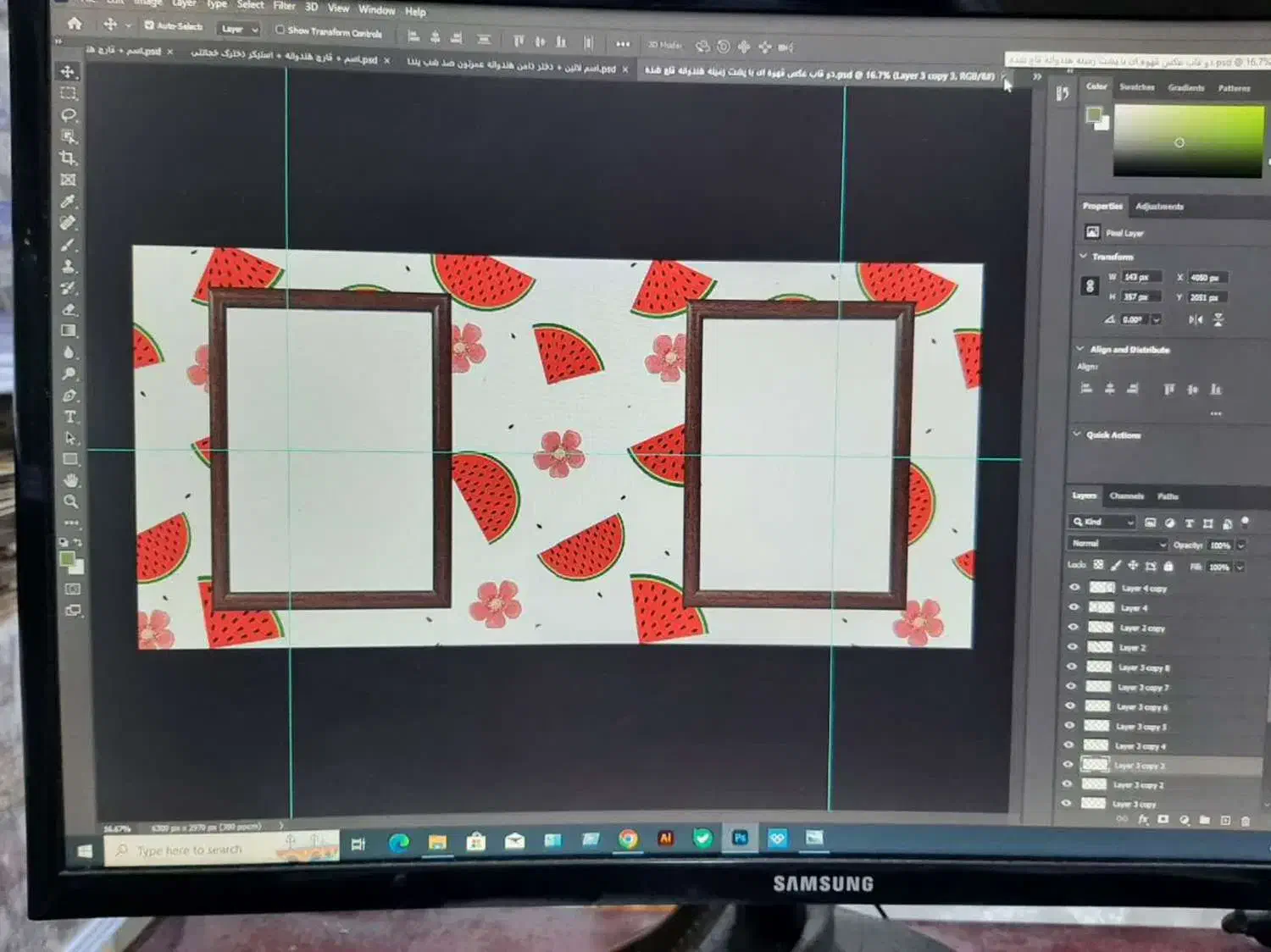Viewport: 1271px width, 952px height.
Task: Open the Filter menu
Action: (284, 6)
